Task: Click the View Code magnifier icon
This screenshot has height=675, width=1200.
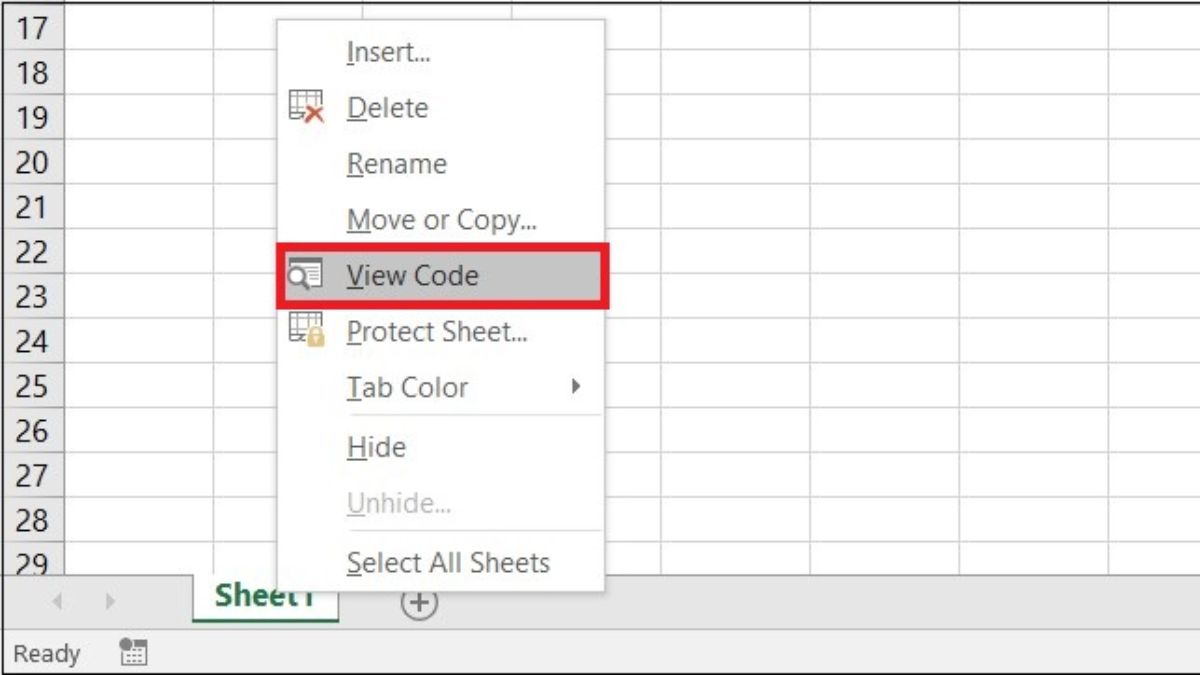Action: click(304, 275)
